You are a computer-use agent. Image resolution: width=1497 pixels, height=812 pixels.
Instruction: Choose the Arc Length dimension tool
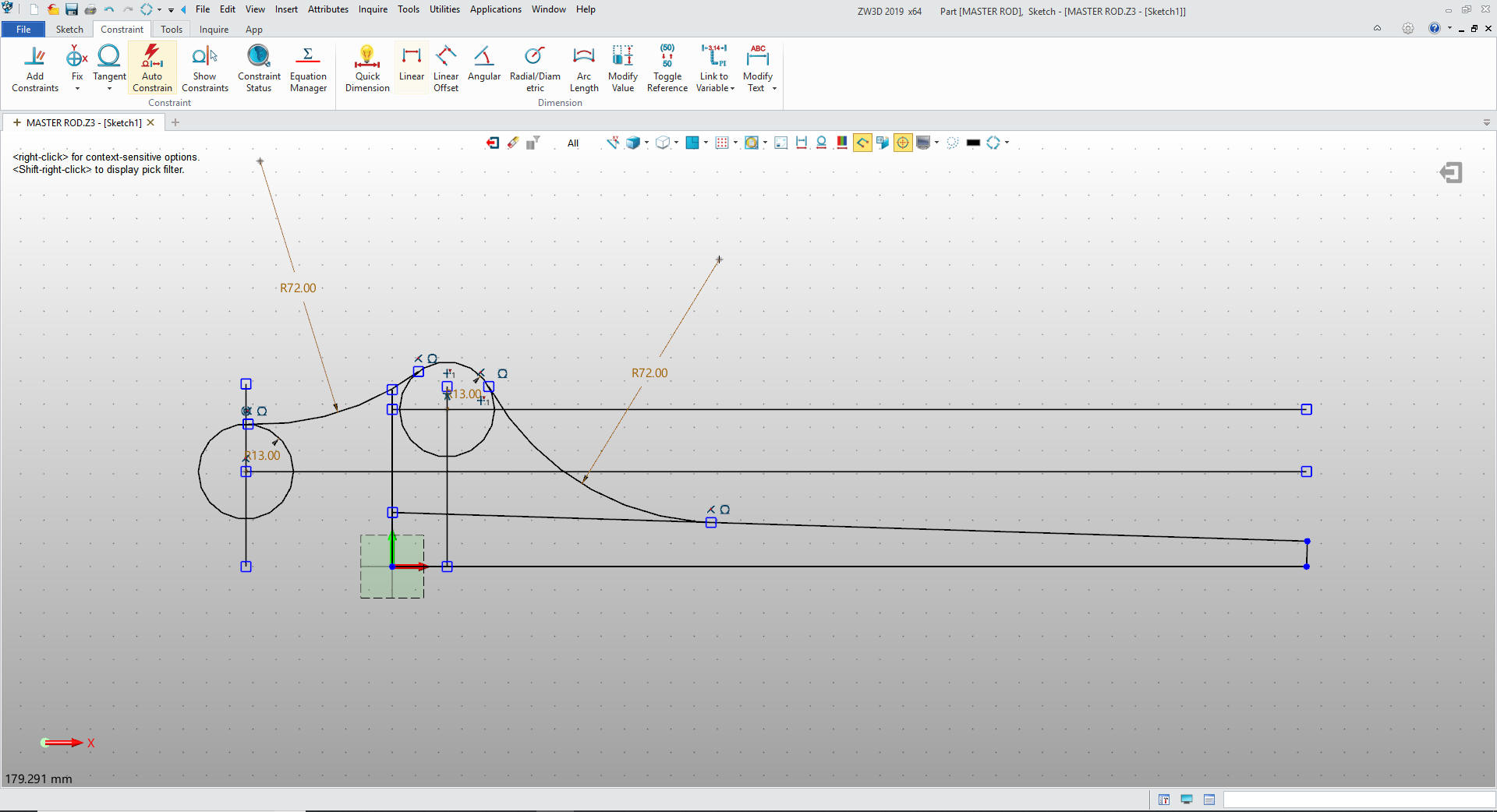583,69
